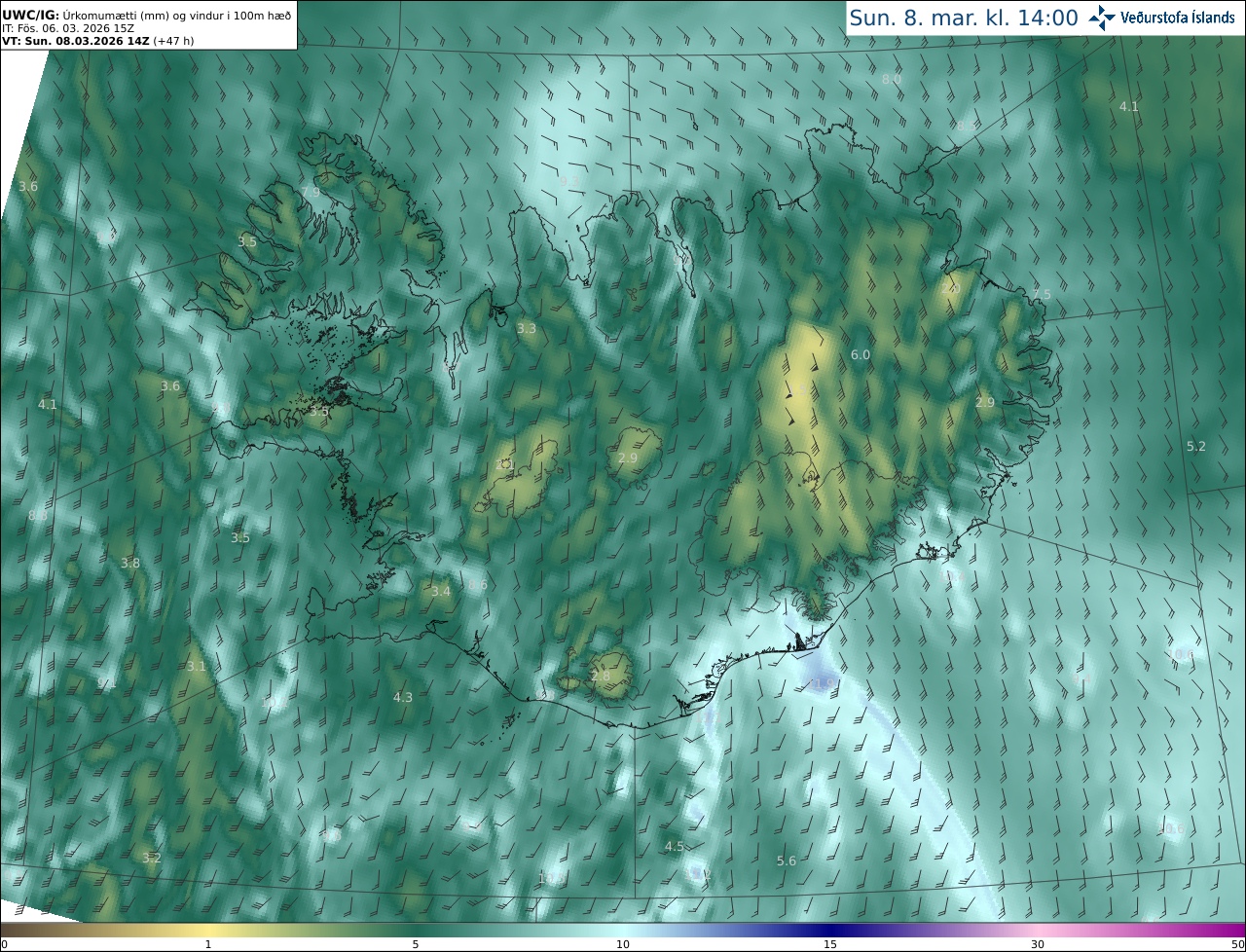The width and height of the screenshot is (1246, 952).
Task: Click the map value "5.2"
Action: click(1196, 446)
